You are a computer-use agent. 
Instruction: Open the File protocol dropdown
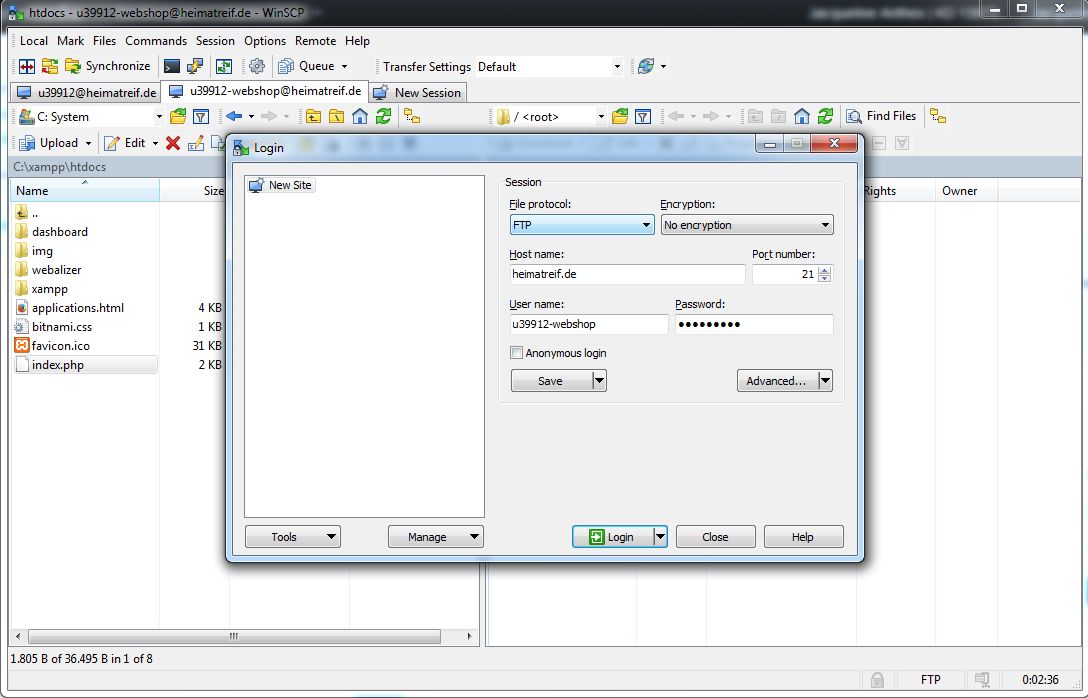[x=581, y=225]
